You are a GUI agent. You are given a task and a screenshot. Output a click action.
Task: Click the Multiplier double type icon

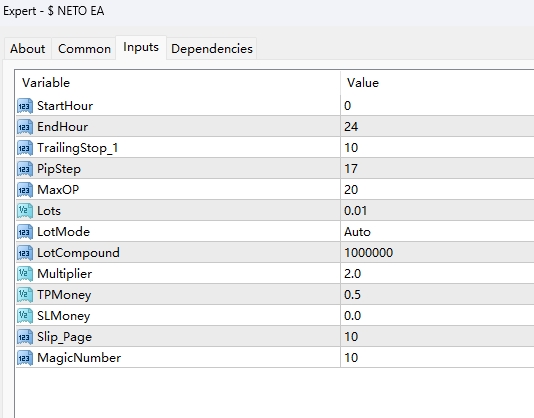click(25, 274)
